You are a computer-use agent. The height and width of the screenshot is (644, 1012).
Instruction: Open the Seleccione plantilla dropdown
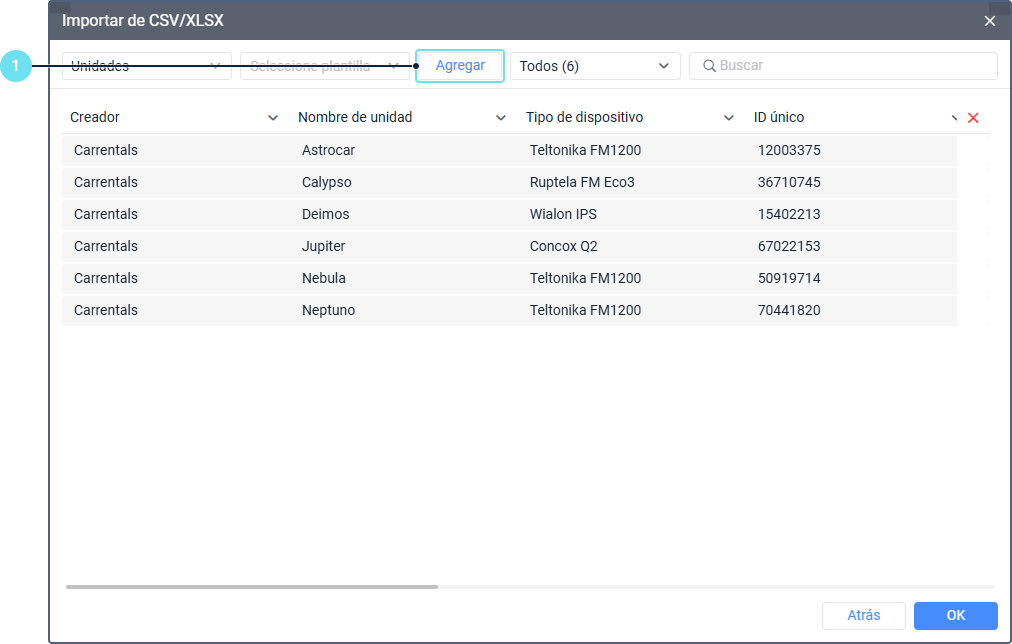coord(325,66)
